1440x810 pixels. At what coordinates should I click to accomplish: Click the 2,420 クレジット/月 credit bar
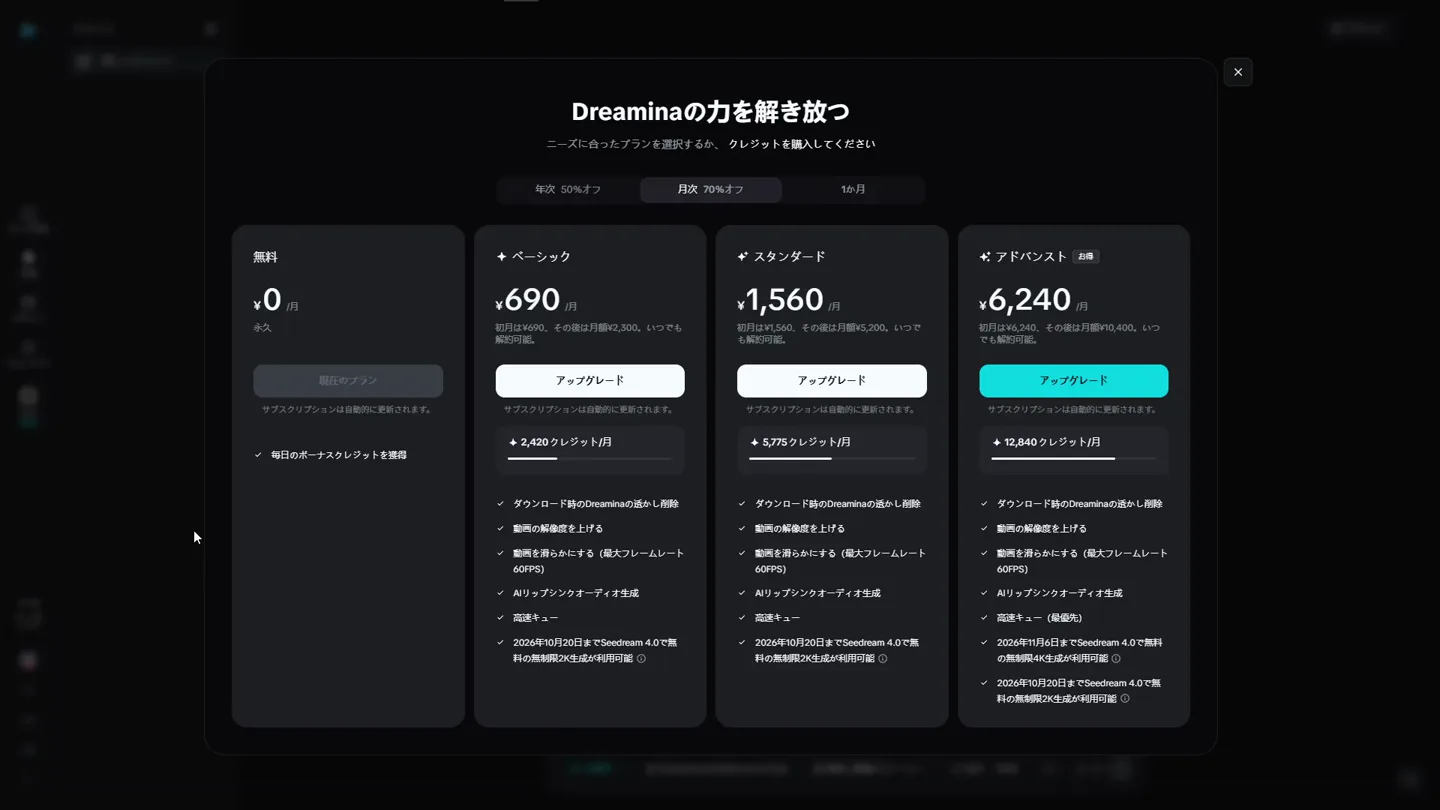[590, 449]
